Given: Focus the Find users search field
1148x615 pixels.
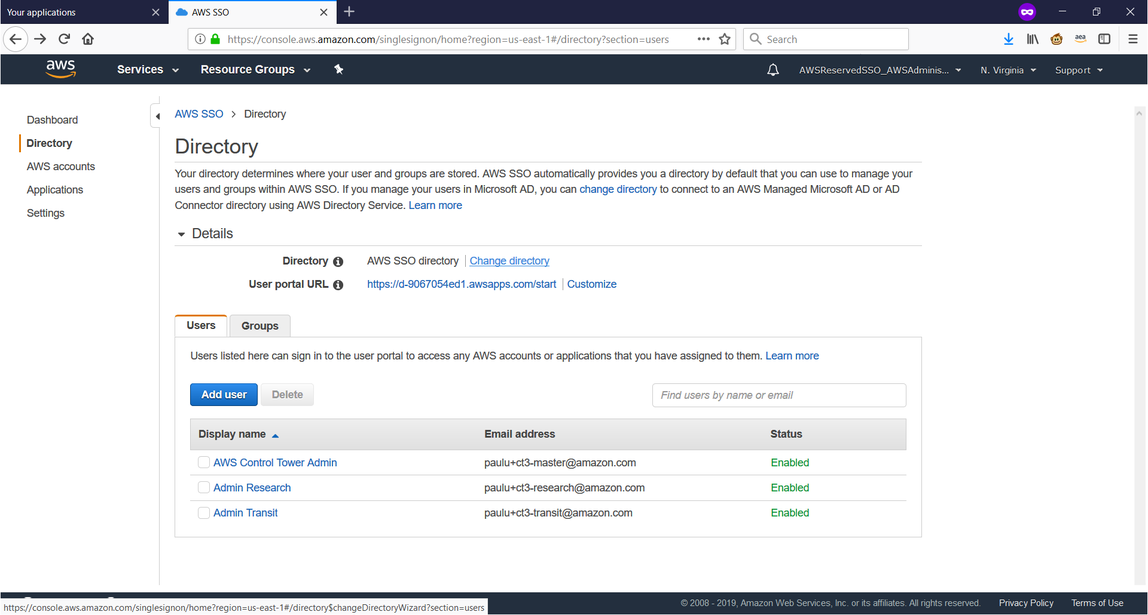Looking at the screenshot, I should pyautogui.click(x=779, y=395).
